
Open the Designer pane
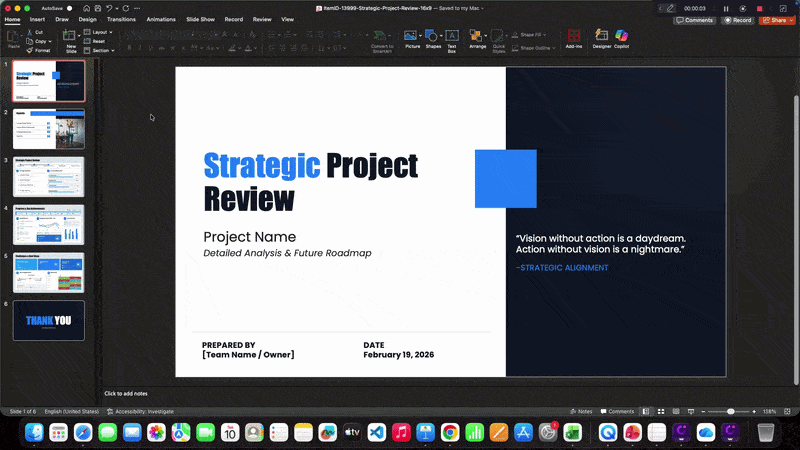[602, 39]
